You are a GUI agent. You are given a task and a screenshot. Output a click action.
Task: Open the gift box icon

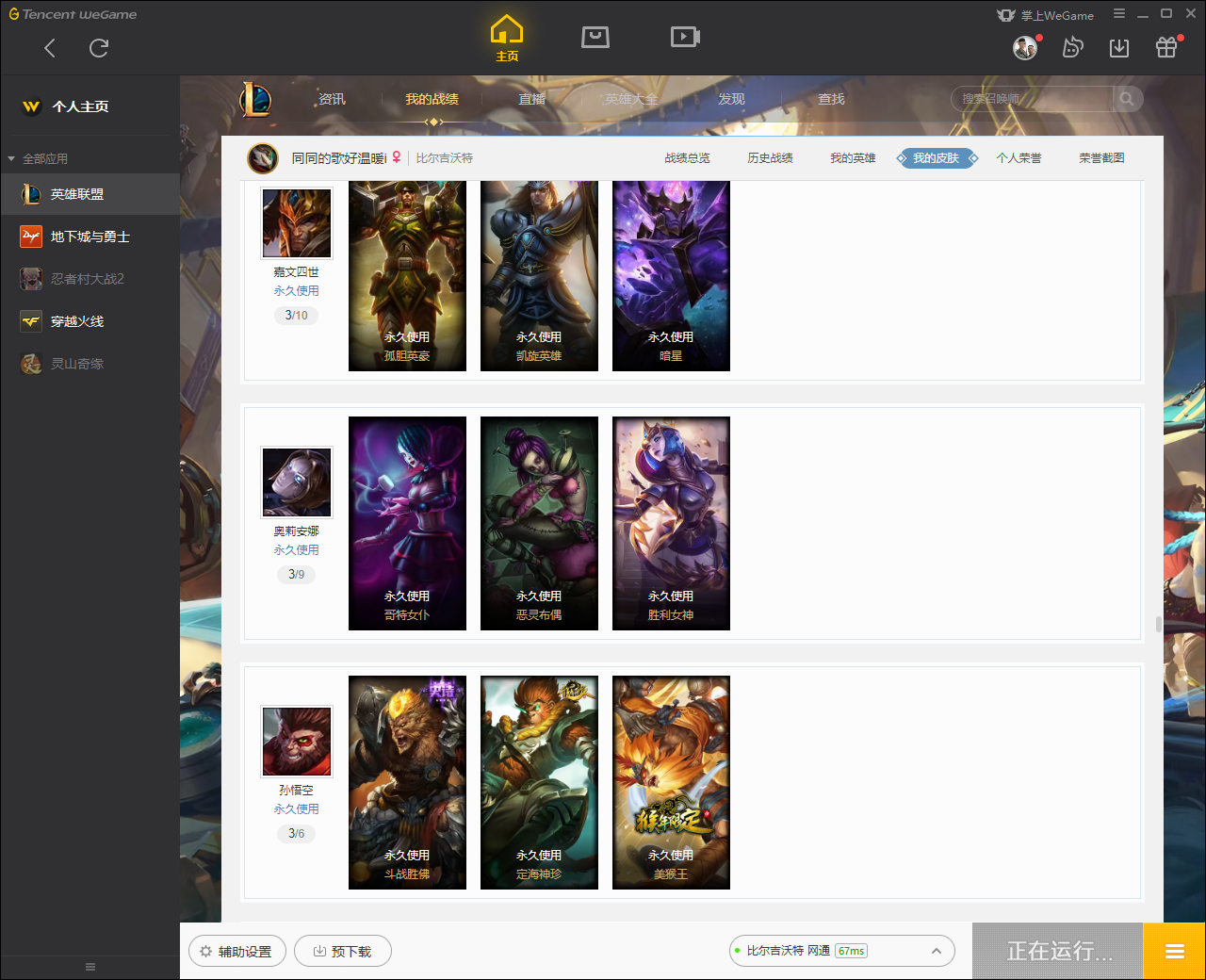(x=1166, y=47)
